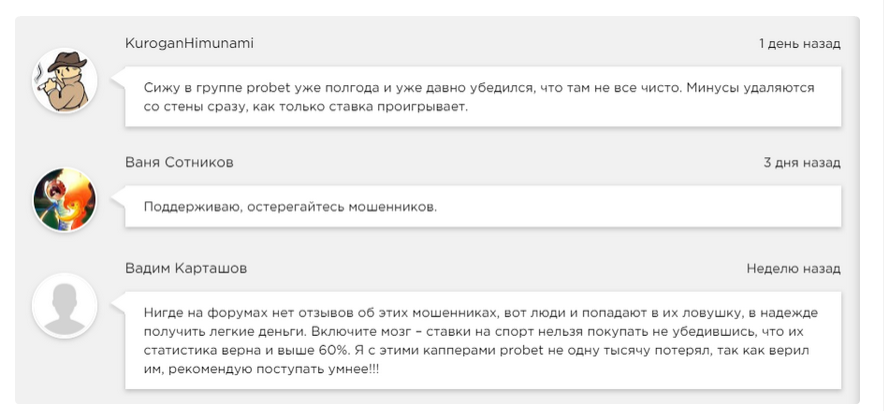The image size is (884, 411).
Task: Click KuroganHimunami's detective avatar picture
Action: (x=65, y=81)
